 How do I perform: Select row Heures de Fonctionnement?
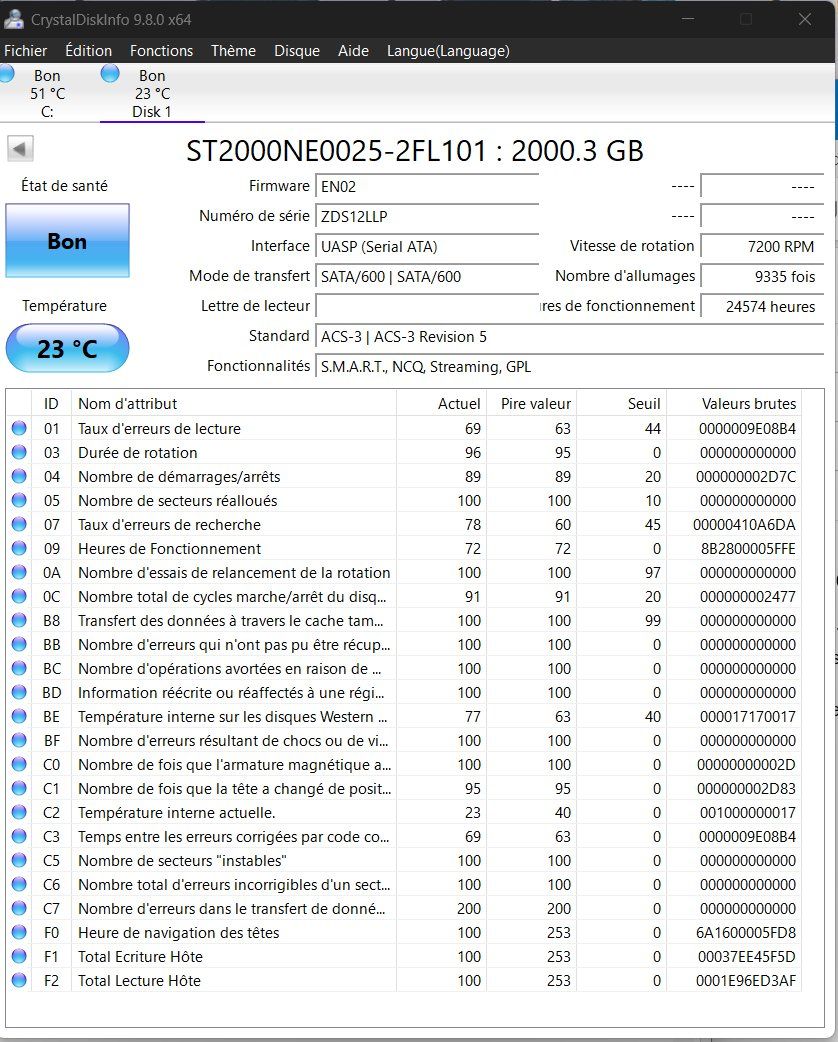[403, 548]
